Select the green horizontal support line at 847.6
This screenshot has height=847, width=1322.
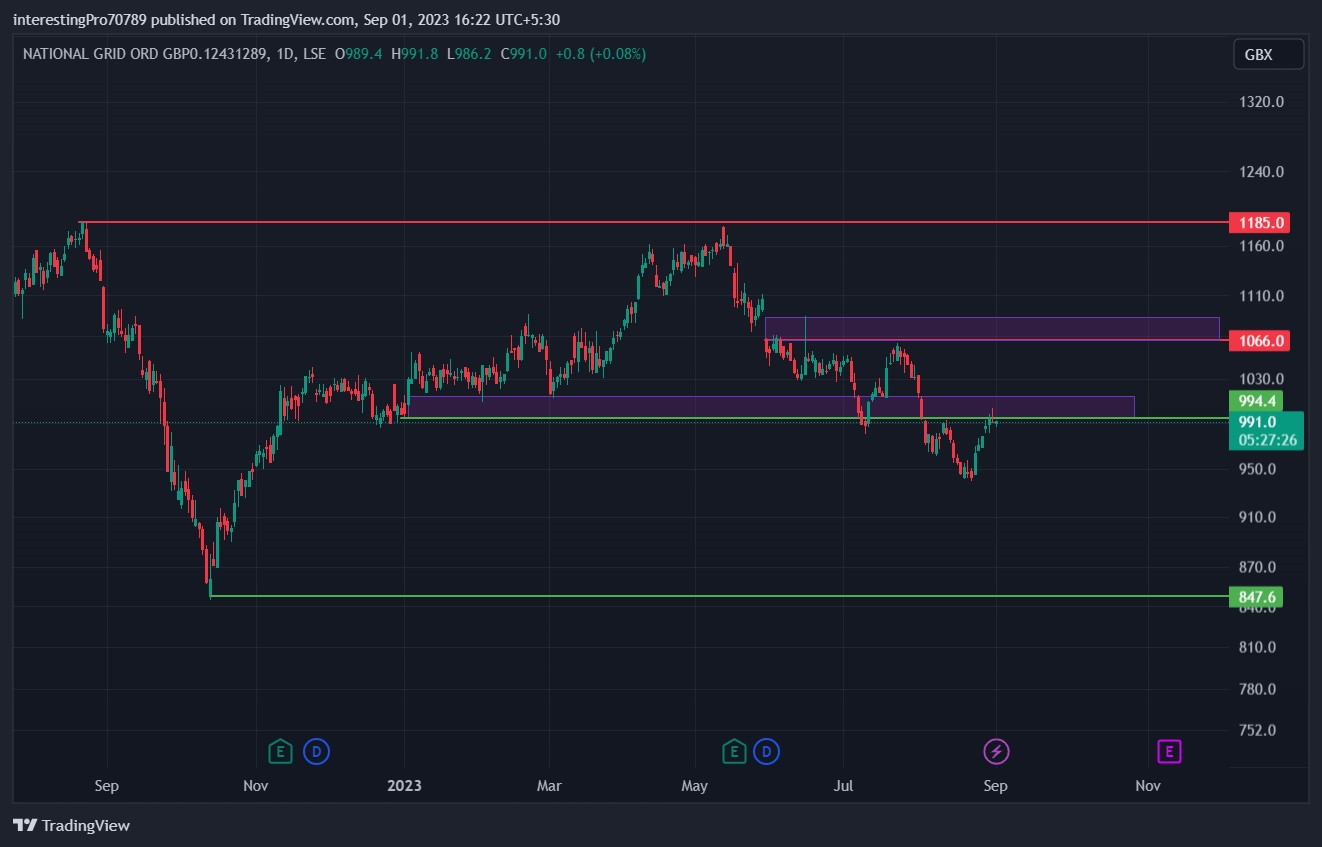point(719,596)
